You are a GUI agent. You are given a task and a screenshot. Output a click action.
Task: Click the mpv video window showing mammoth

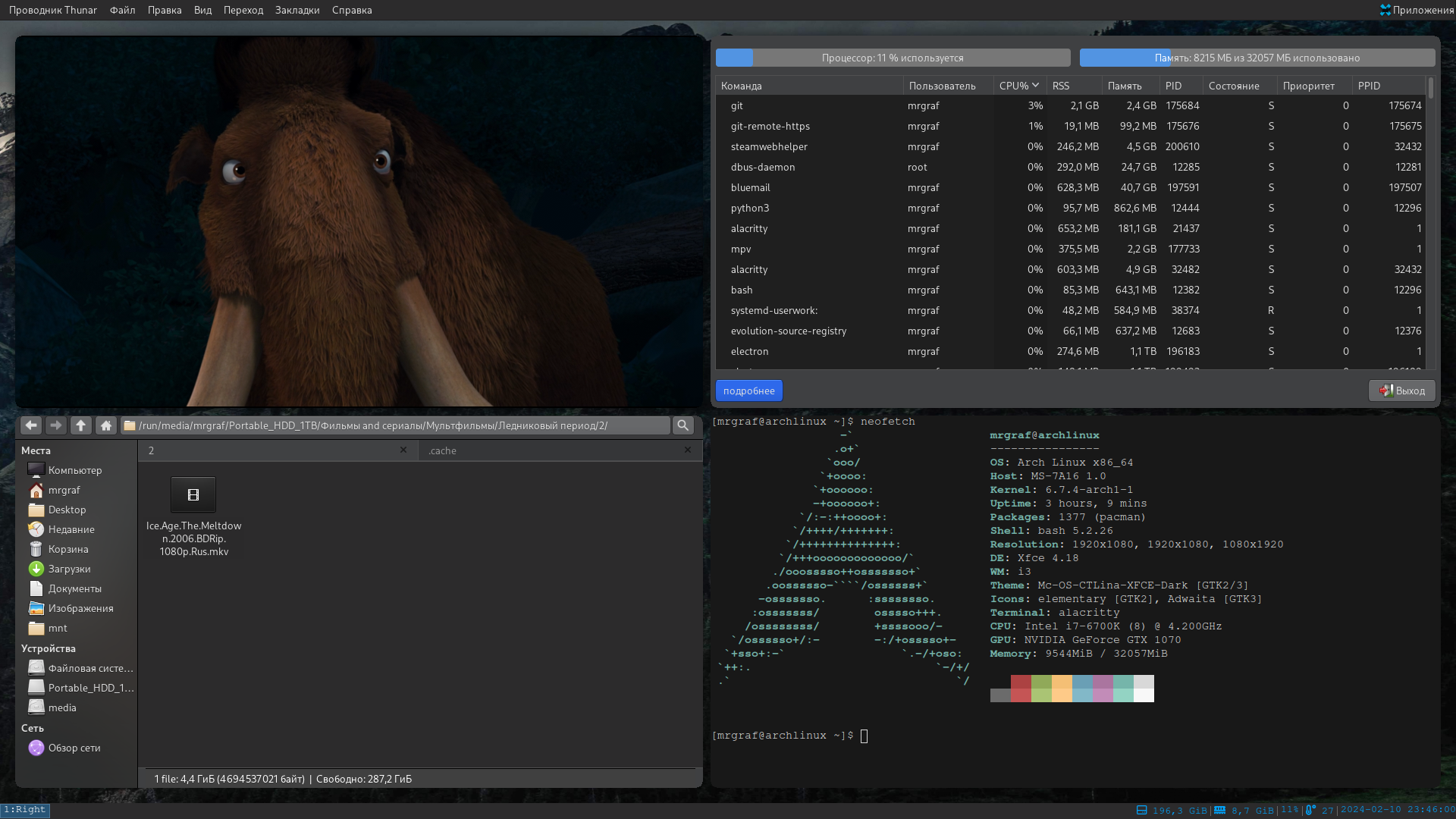tap(359, 221)
